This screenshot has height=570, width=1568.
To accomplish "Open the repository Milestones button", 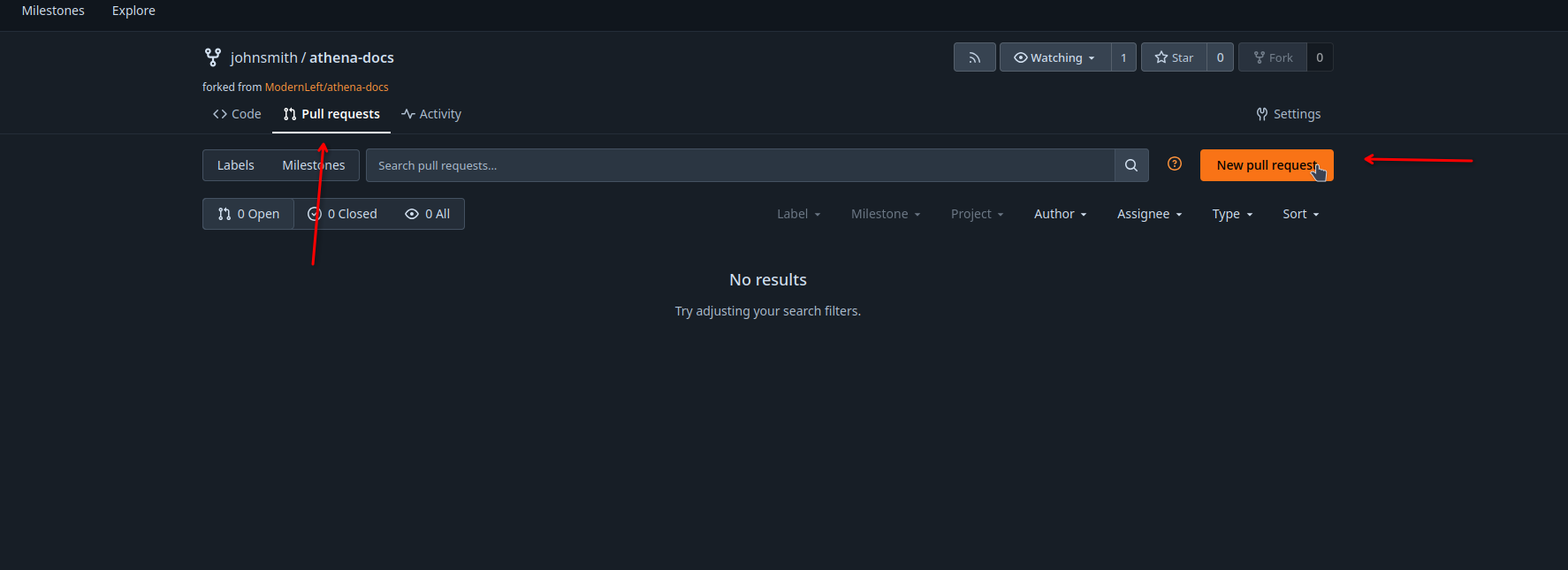I will pyautogui.click(x=314, y=165).
